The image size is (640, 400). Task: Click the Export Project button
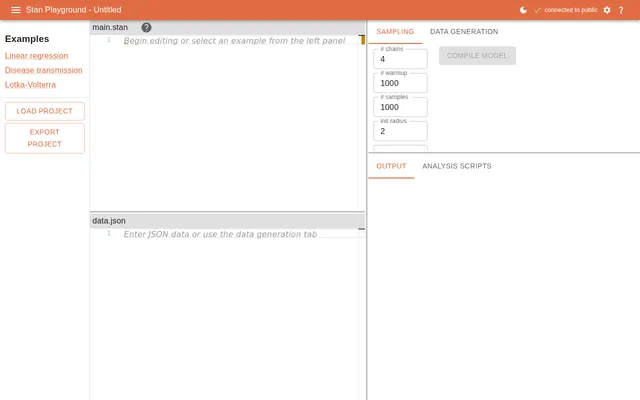point(44,138)
